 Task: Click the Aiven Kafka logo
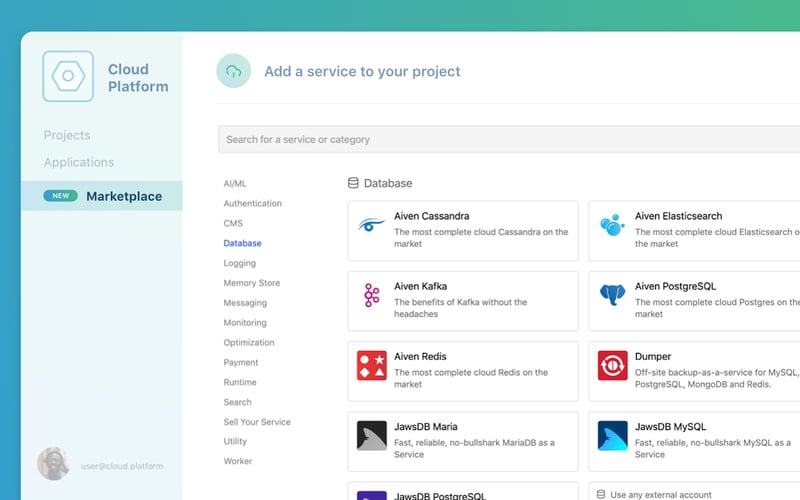click(x=371, y=295)
